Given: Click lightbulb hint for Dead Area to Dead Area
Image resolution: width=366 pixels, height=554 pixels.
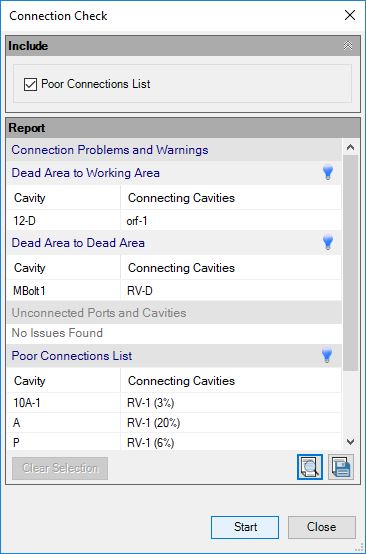Looking at the screenshot, I should click(328, 243).
